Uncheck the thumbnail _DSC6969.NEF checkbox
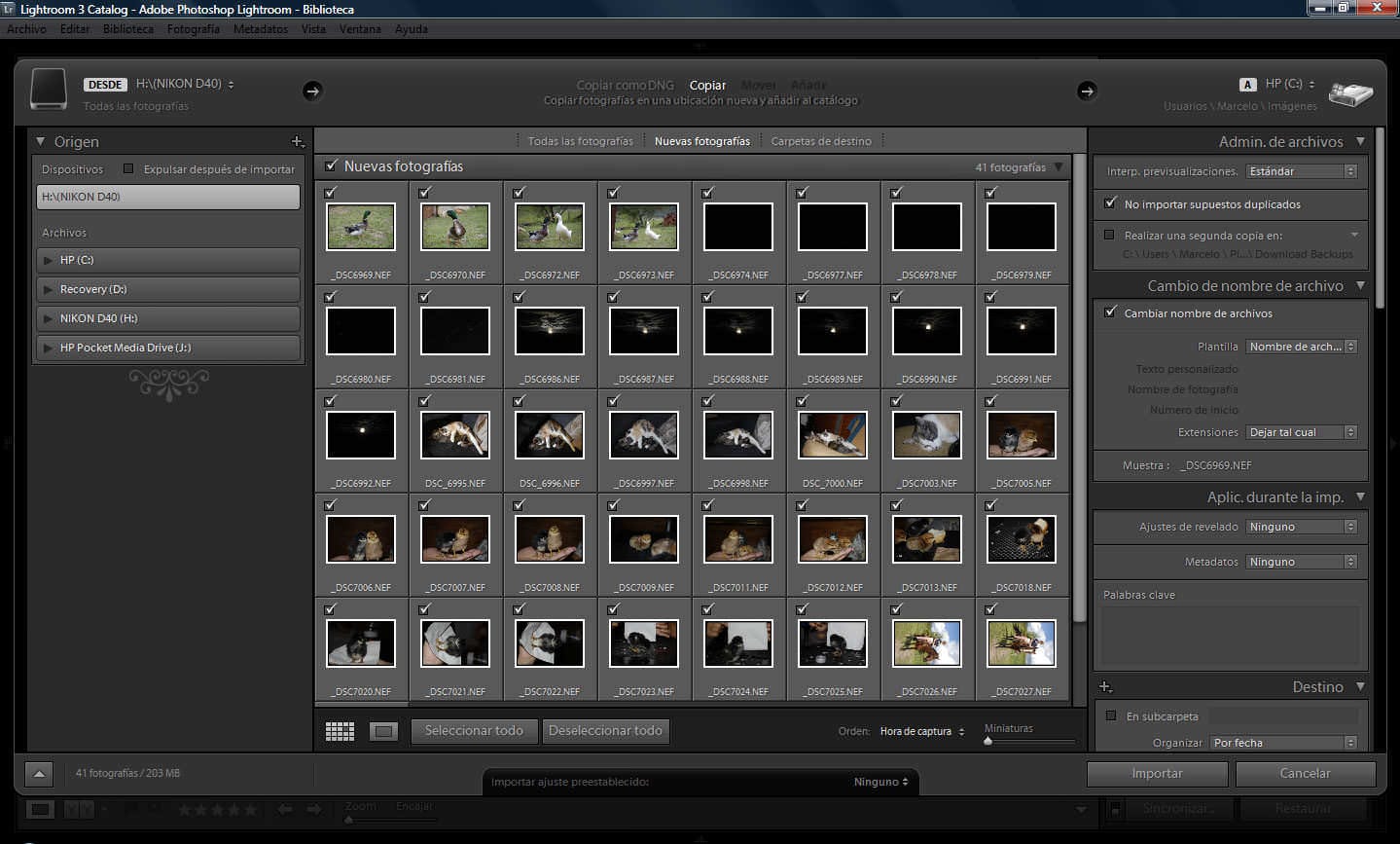Screen dimensions: 1400x844 [x=330, y=193]
